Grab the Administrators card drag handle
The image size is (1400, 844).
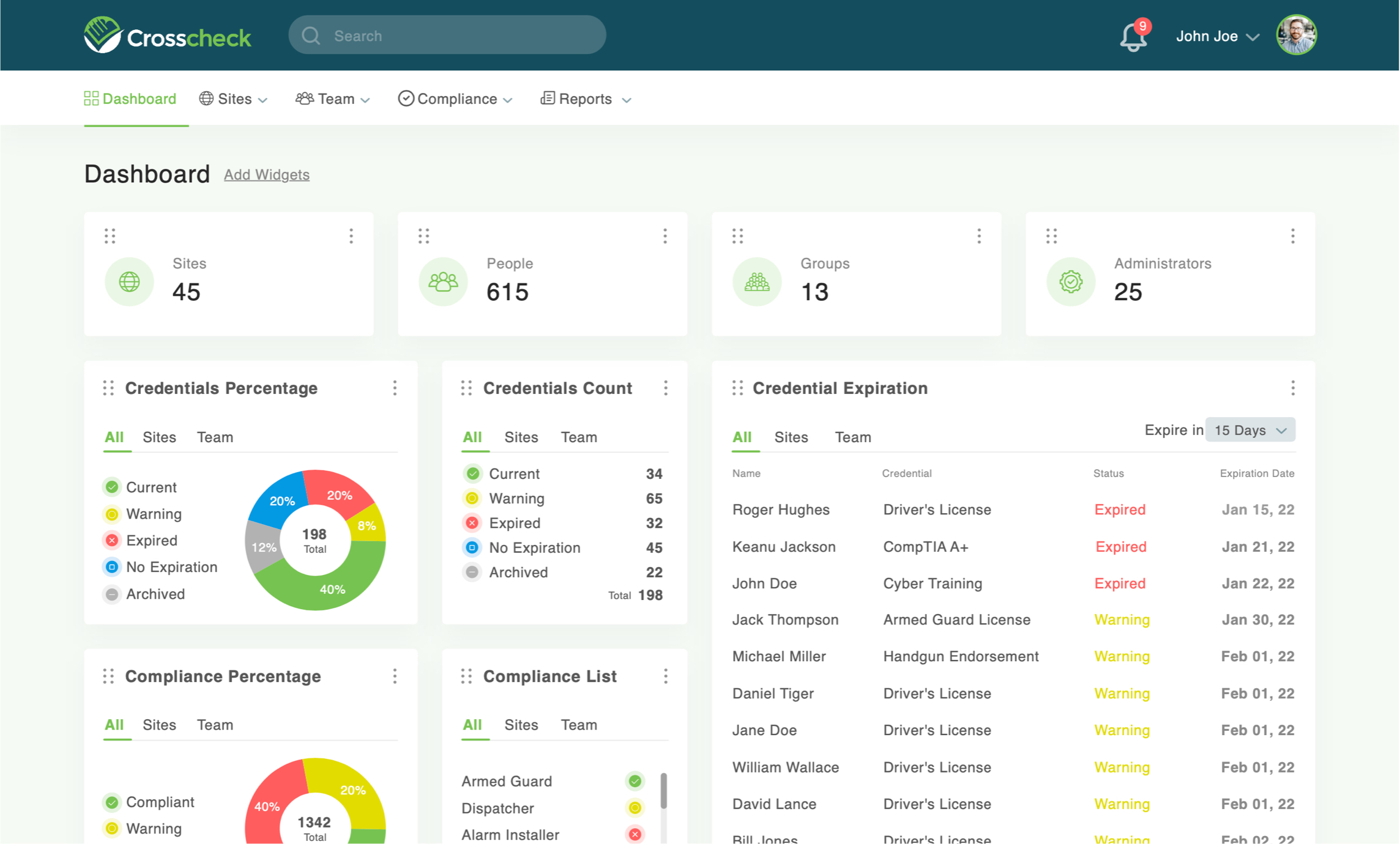(x=1051, y=236)
